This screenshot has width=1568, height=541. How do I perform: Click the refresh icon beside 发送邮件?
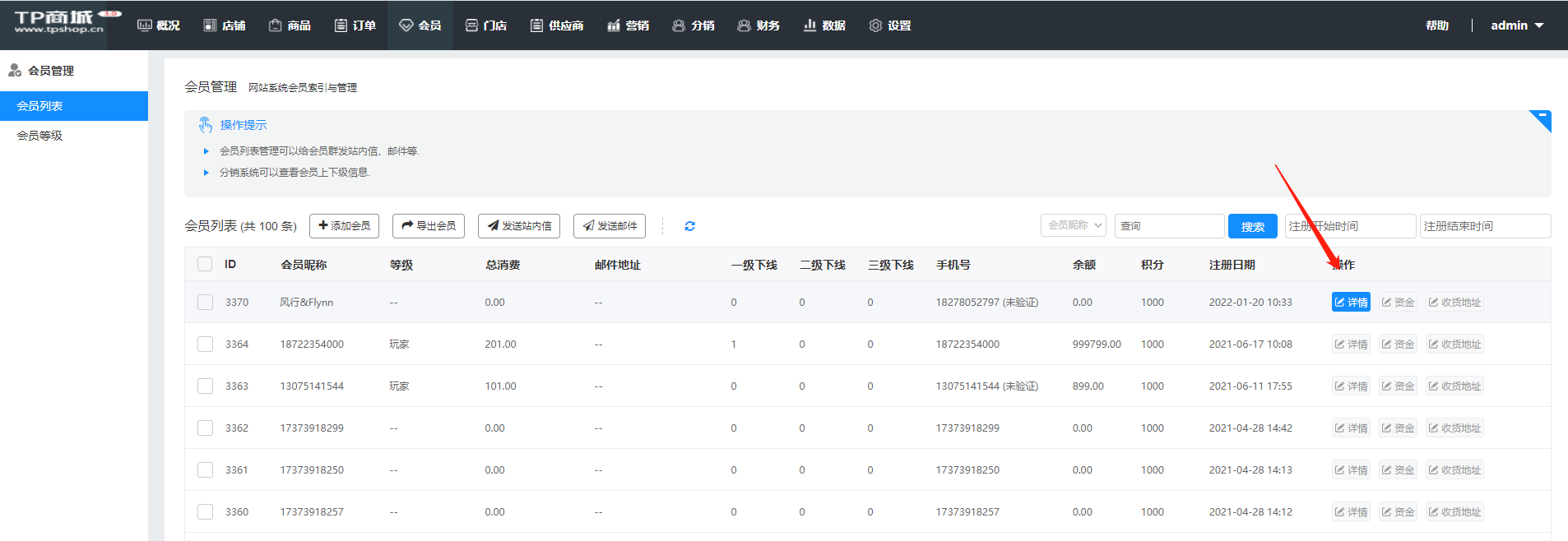[689, 226]
